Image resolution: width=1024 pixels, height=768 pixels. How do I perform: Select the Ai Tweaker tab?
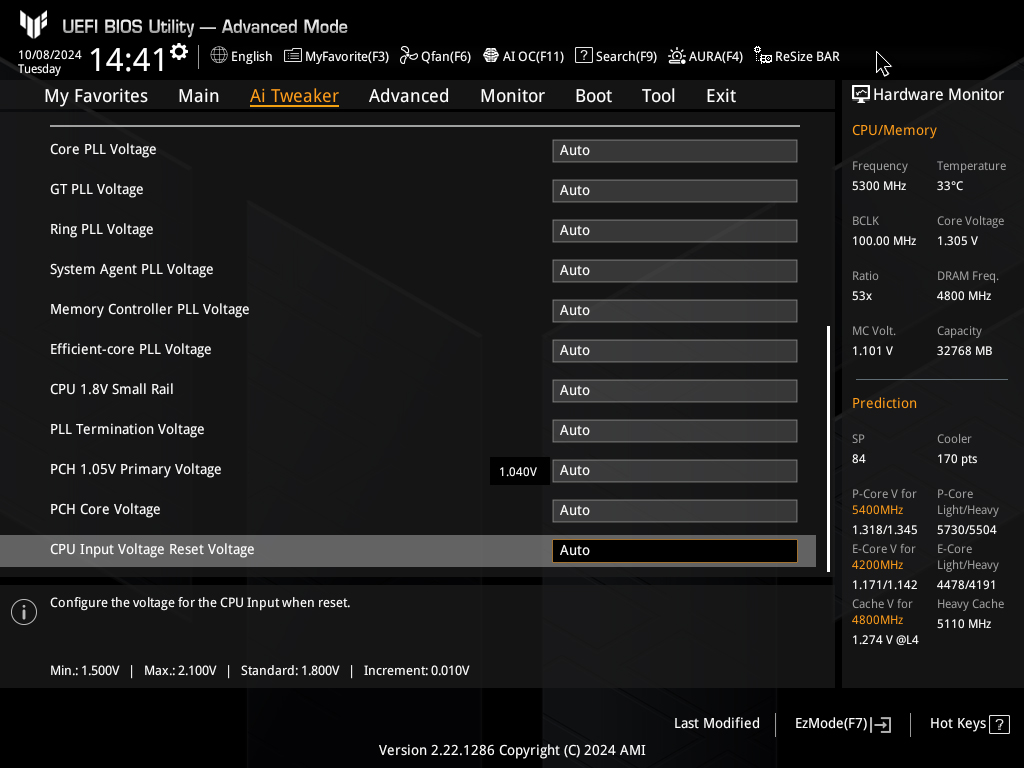pyautogui.click(x=294, y=96)
